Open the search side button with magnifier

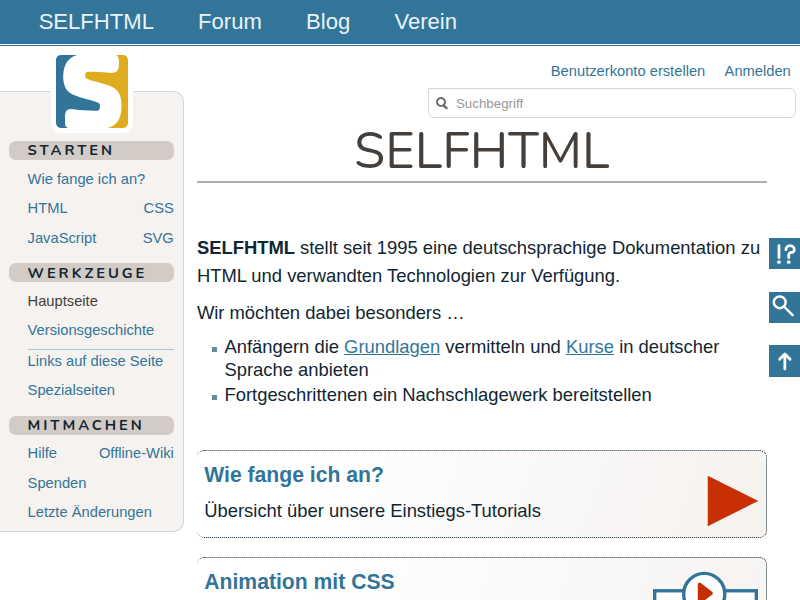click(x=785, y=307)
